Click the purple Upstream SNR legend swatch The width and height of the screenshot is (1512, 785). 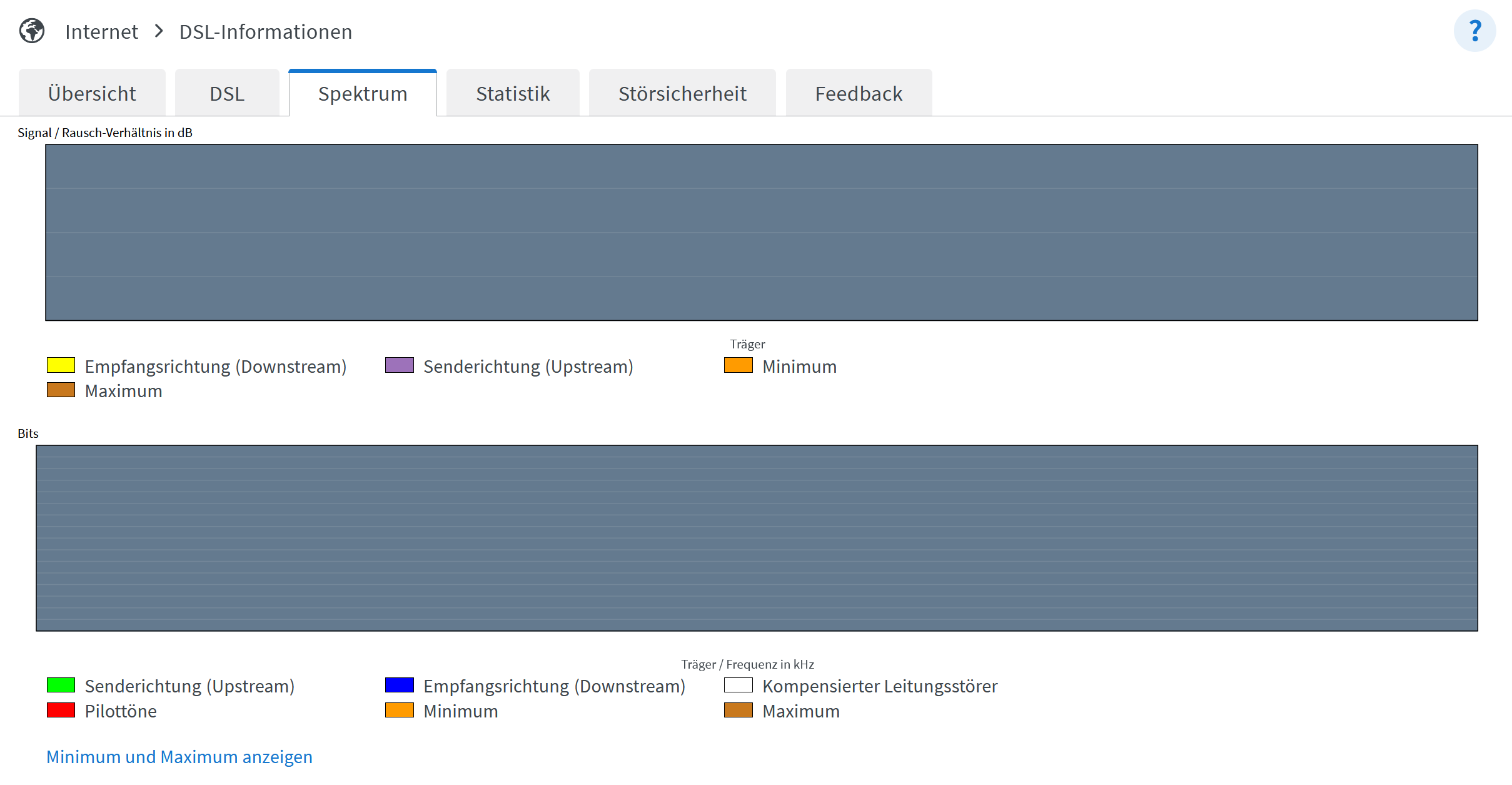[x=400, y=365]
